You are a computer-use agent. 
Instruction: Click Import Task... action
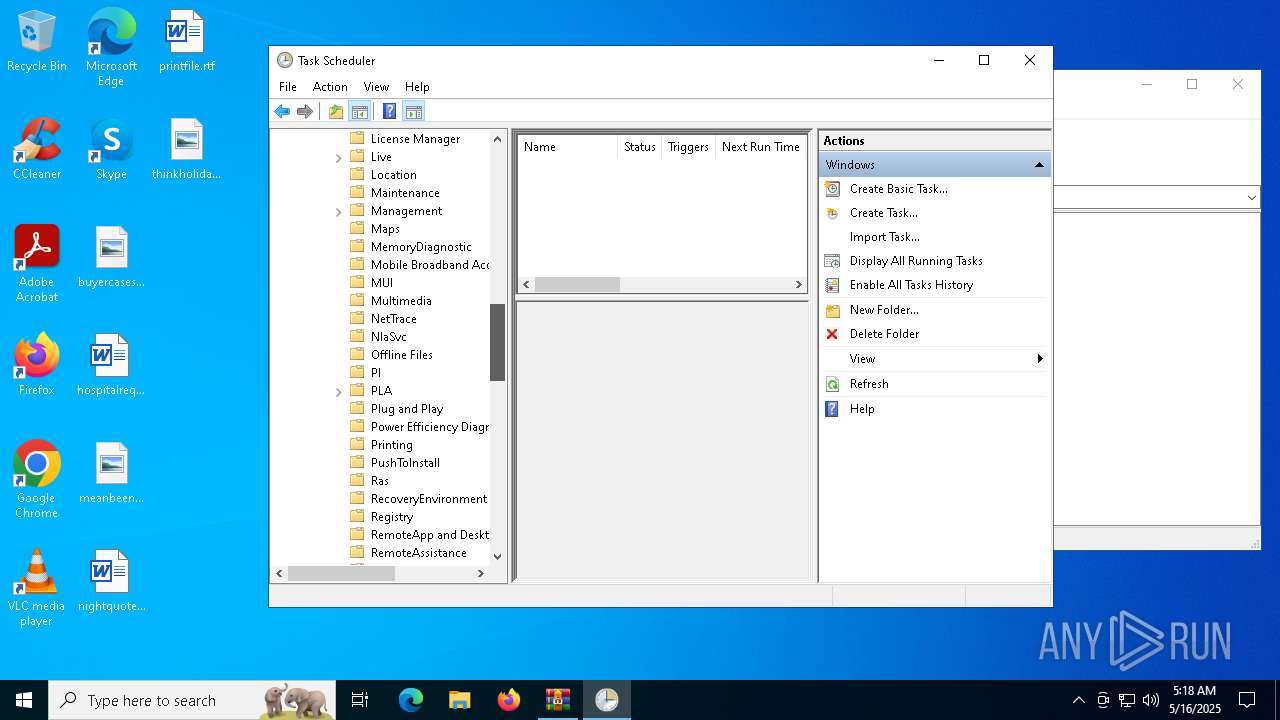click(884, 236)
